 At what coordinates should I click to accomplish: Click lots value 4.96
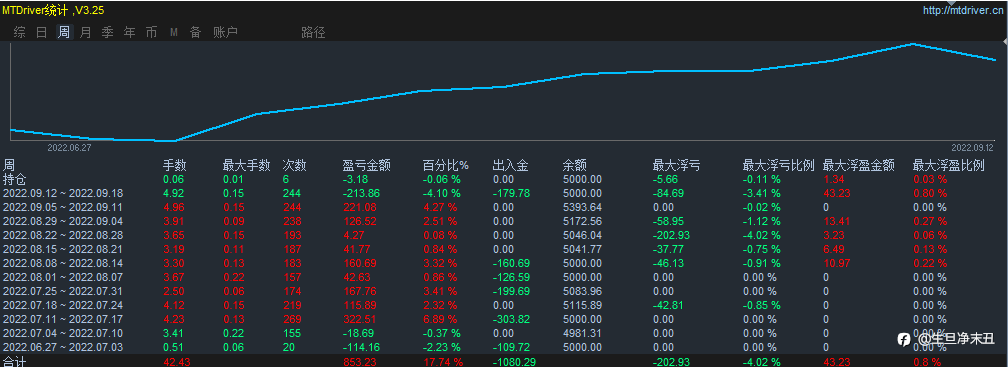click(174, 207)
